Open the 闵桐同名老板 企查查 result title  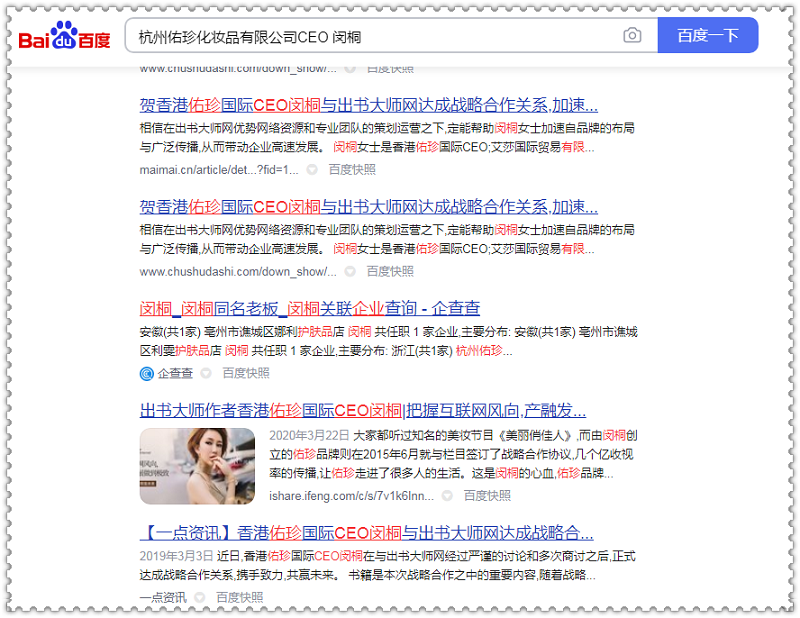pyautogui.click(x=309, y=308)
